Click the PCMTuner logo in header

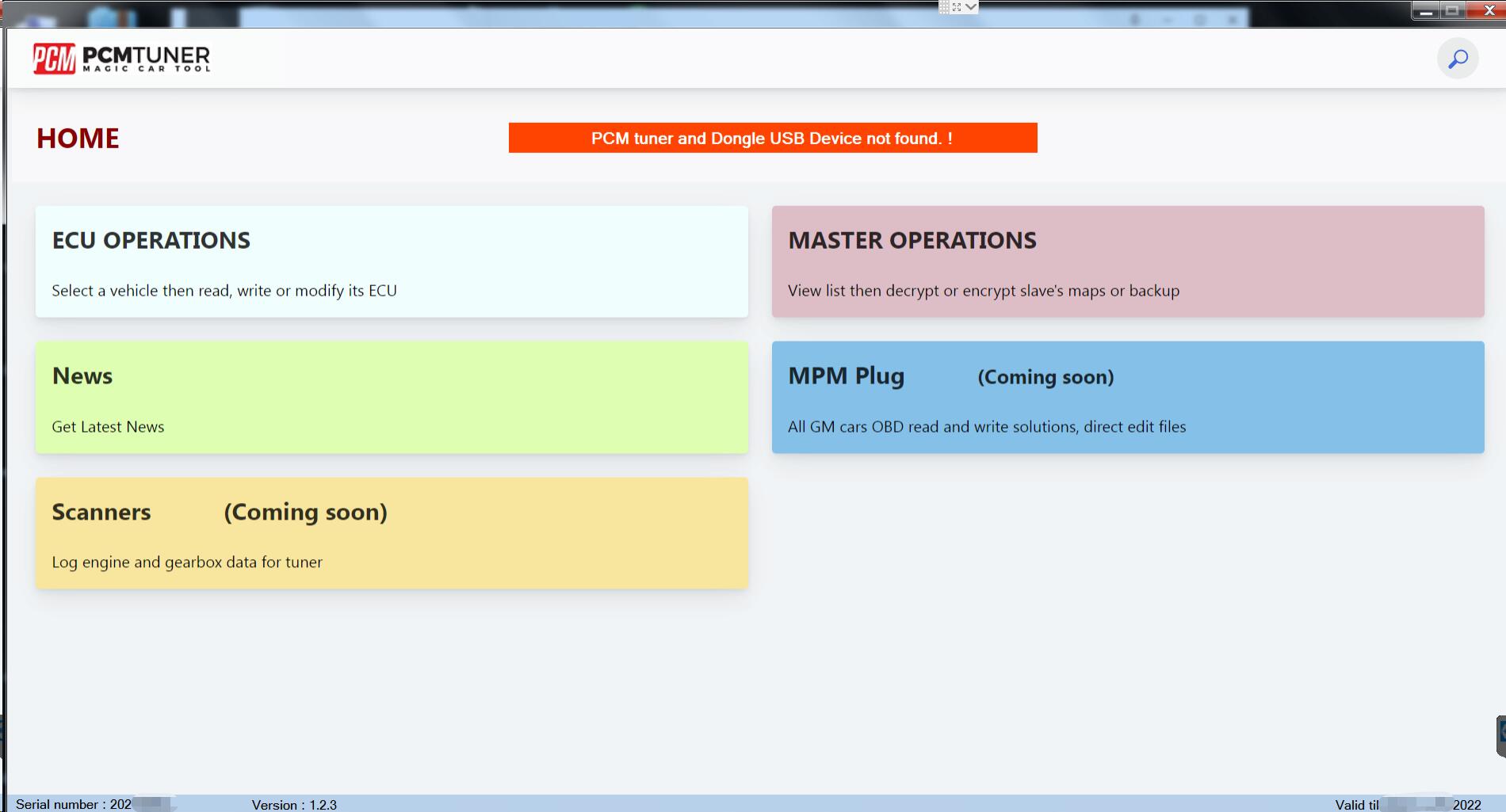point(121,59)
